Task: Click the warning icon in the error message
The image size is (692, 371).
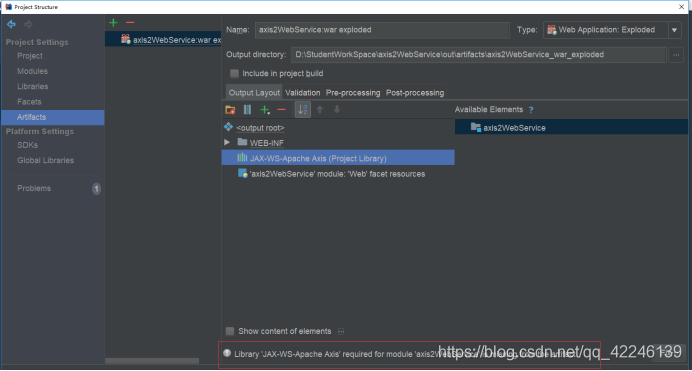Action: pos(227,353)
